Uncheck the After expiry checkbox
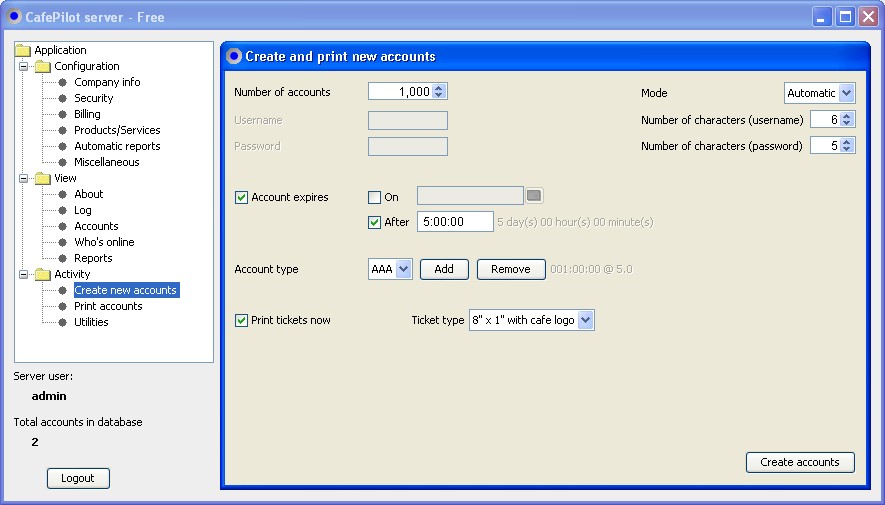Screen dimensions: 885x505 (x=374, y=222)
